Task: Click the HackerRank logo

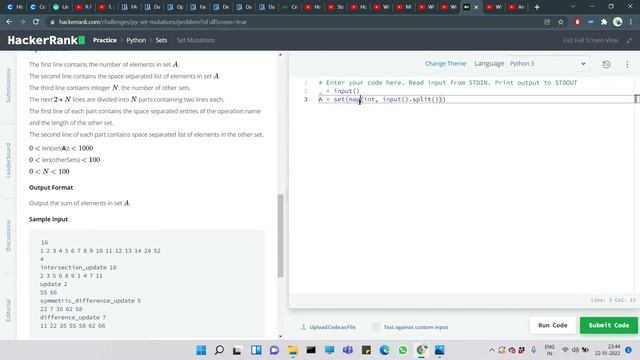Action: (46, 40)
